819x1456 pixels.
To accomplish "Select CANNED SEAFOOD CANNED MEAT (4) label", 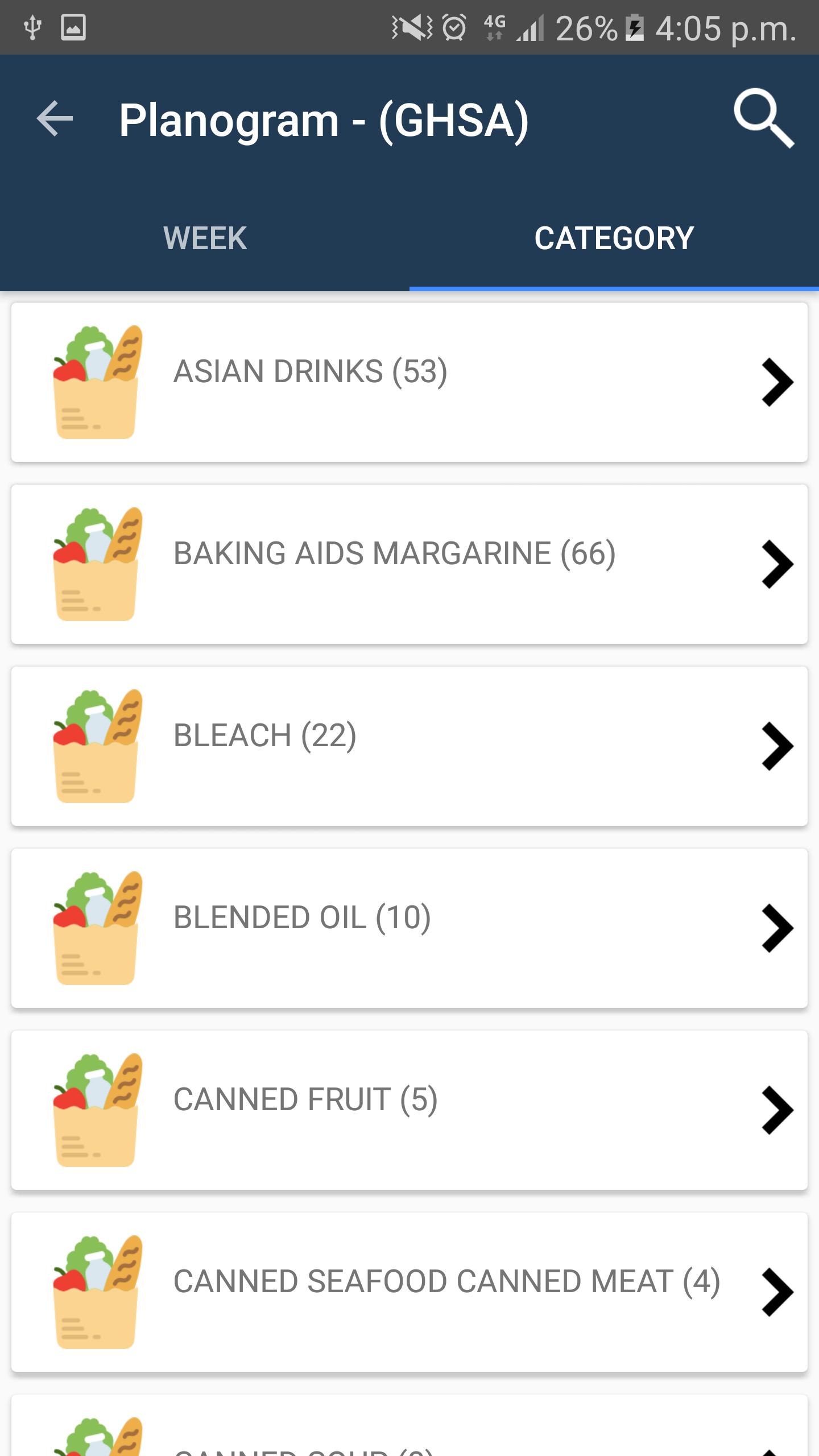I will click(x=446, y=1282).
